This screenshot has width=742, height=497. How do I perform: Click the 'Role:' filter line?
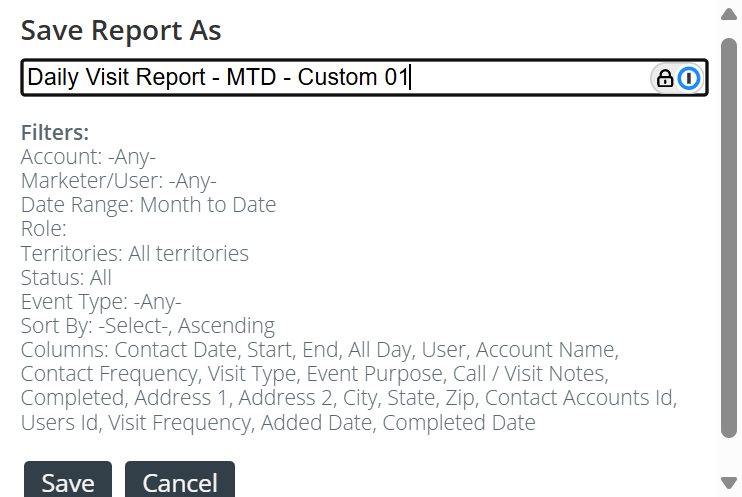tap(44, 229)
